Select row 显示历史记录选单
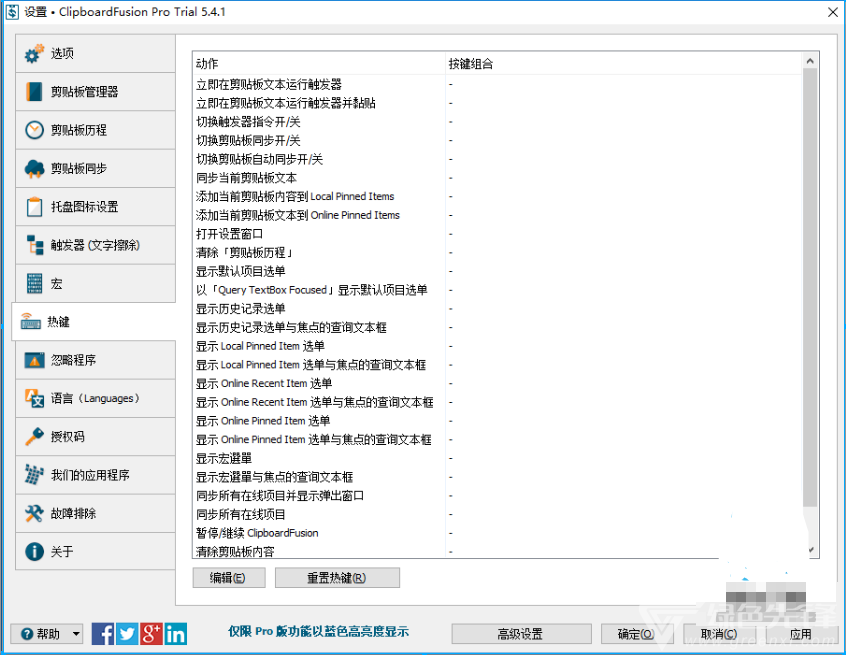The width and height of the screenshot is (846, 655). [497, 309]
